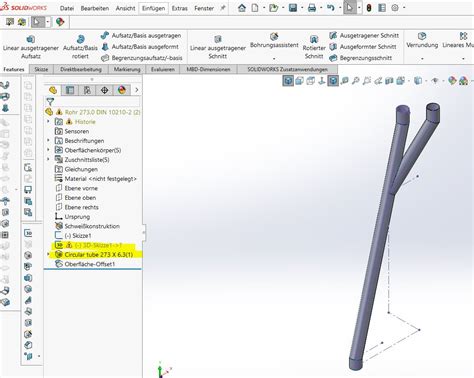Image resolution: width=474 pixels, height=378 pixels.
Task: Click the Save diskette icon
Action: pyautogui.click(x=293, y=8)
